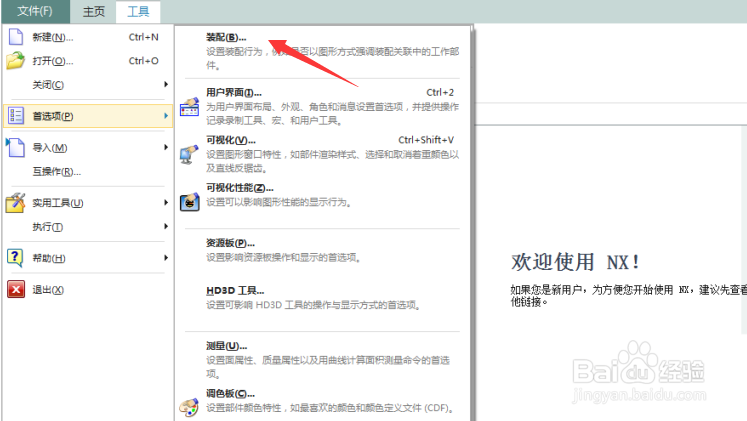The image size is (747, 421).
Task: Click Utilities (实用工具) menu label
Action: click(x=58, y=203)
